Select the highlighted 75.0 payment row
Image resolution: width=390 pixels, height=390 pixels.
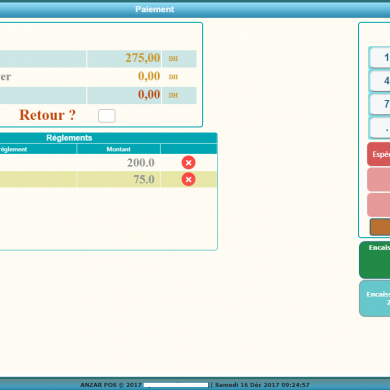pos(108,179)
